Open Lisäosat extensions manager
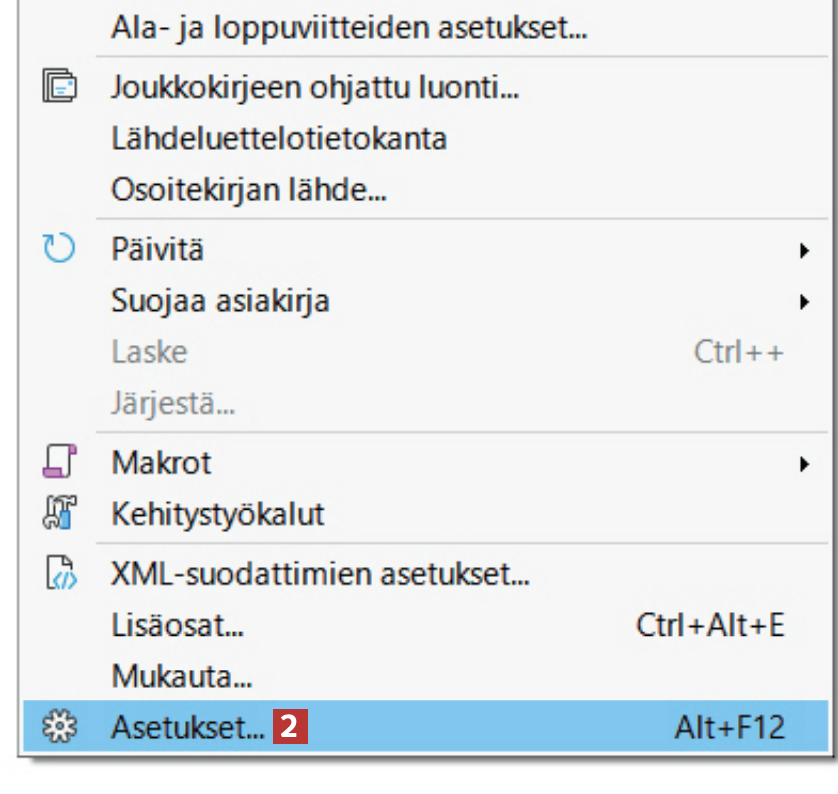 pyautogui.click(x=178, y=626)
